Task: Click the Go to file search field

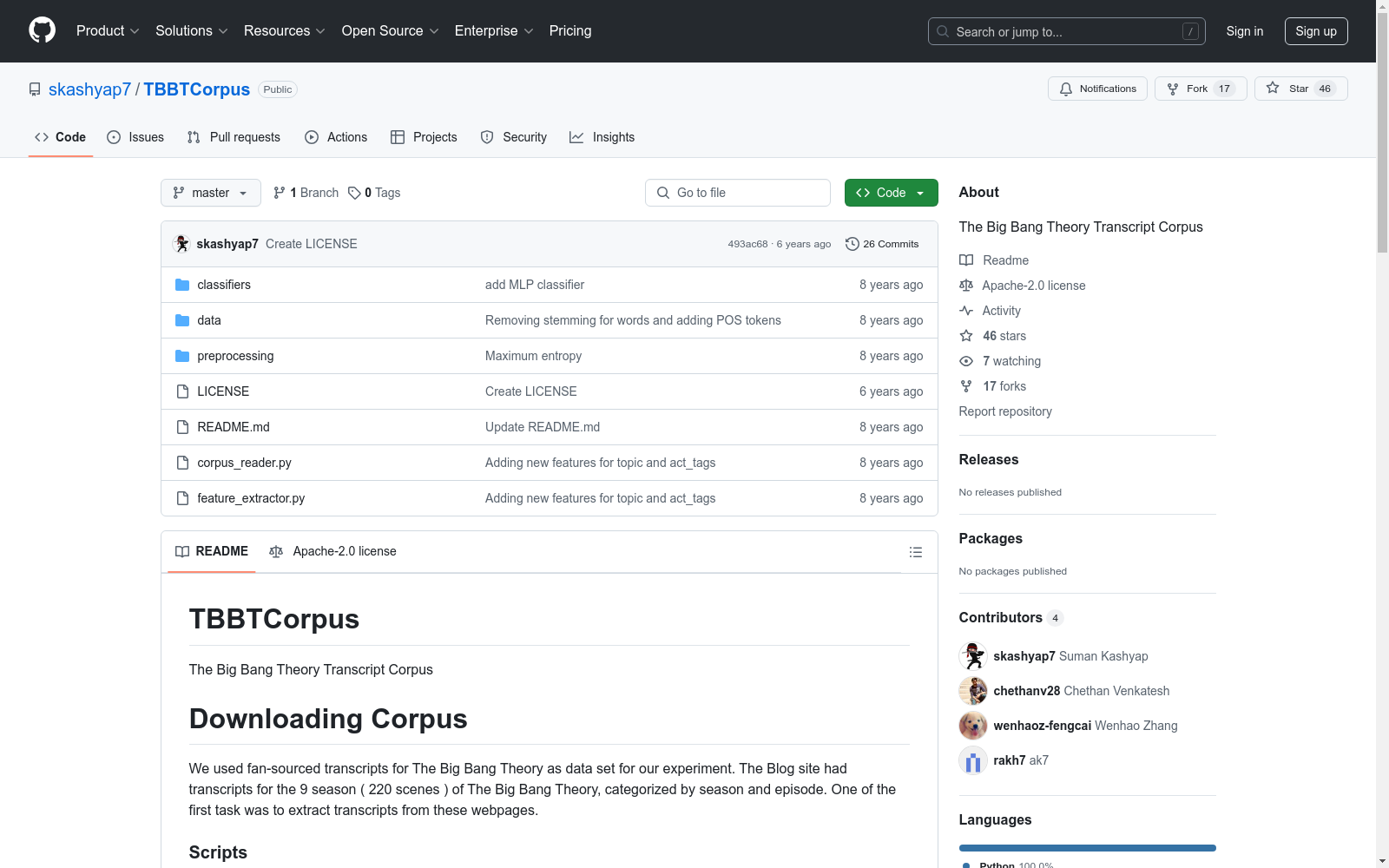Action: click(738, 193)
